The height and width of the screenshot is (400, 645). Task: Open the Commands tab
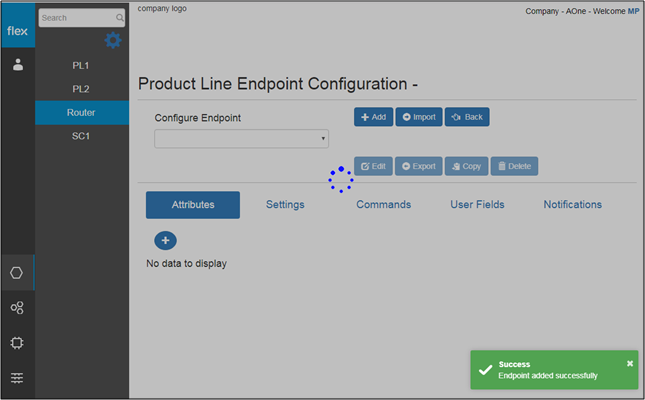click(x=383, y=204)
